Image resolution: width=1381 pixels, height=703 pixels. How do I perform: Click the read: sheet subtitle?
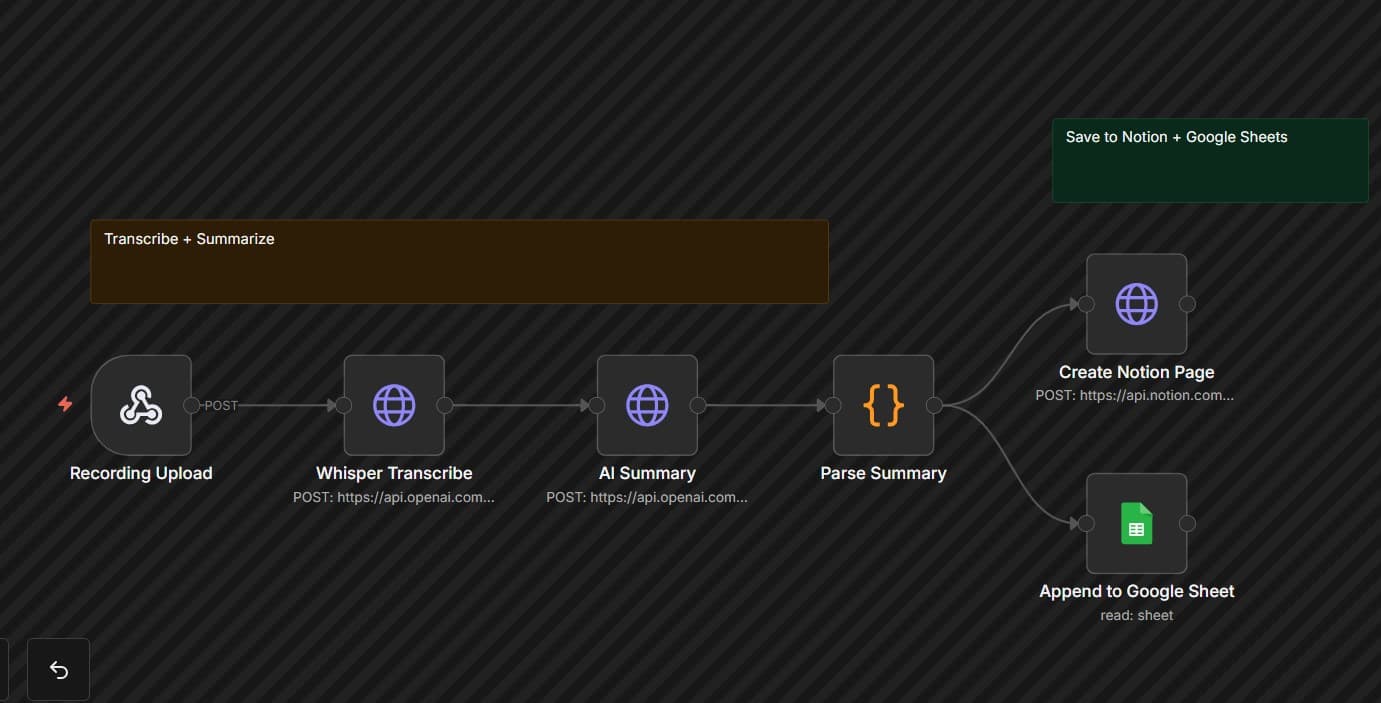[1136, 615]
